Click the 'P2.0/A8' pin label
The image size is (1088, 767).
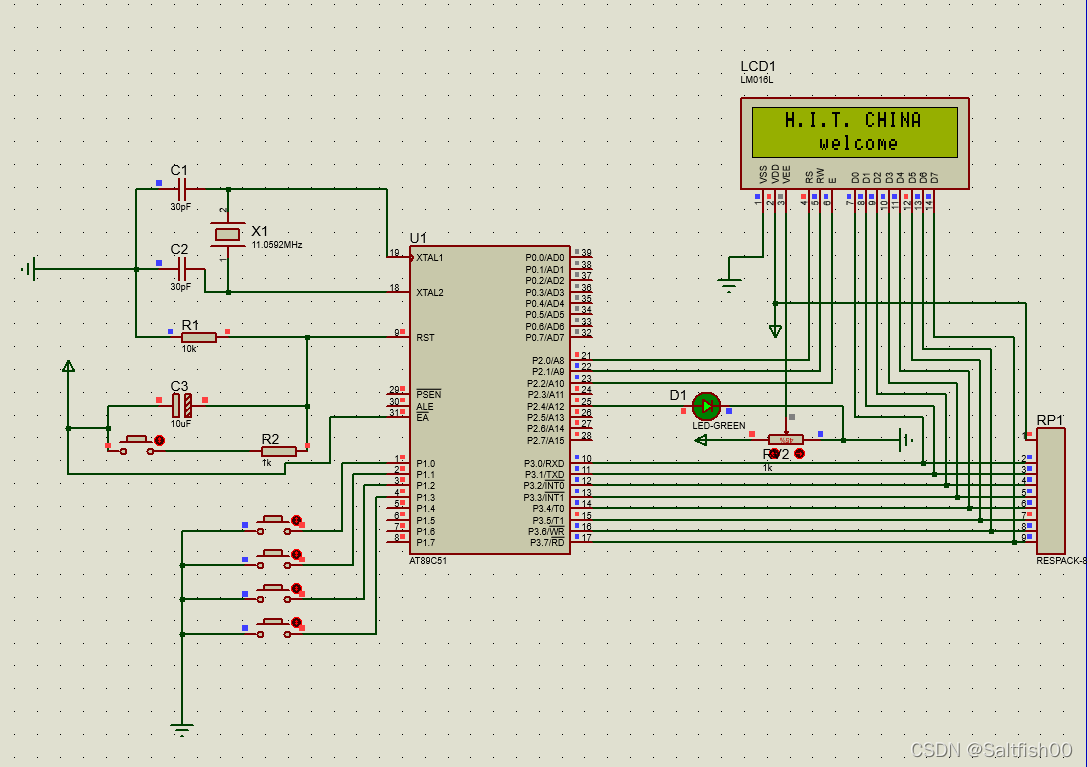point(548,360)
